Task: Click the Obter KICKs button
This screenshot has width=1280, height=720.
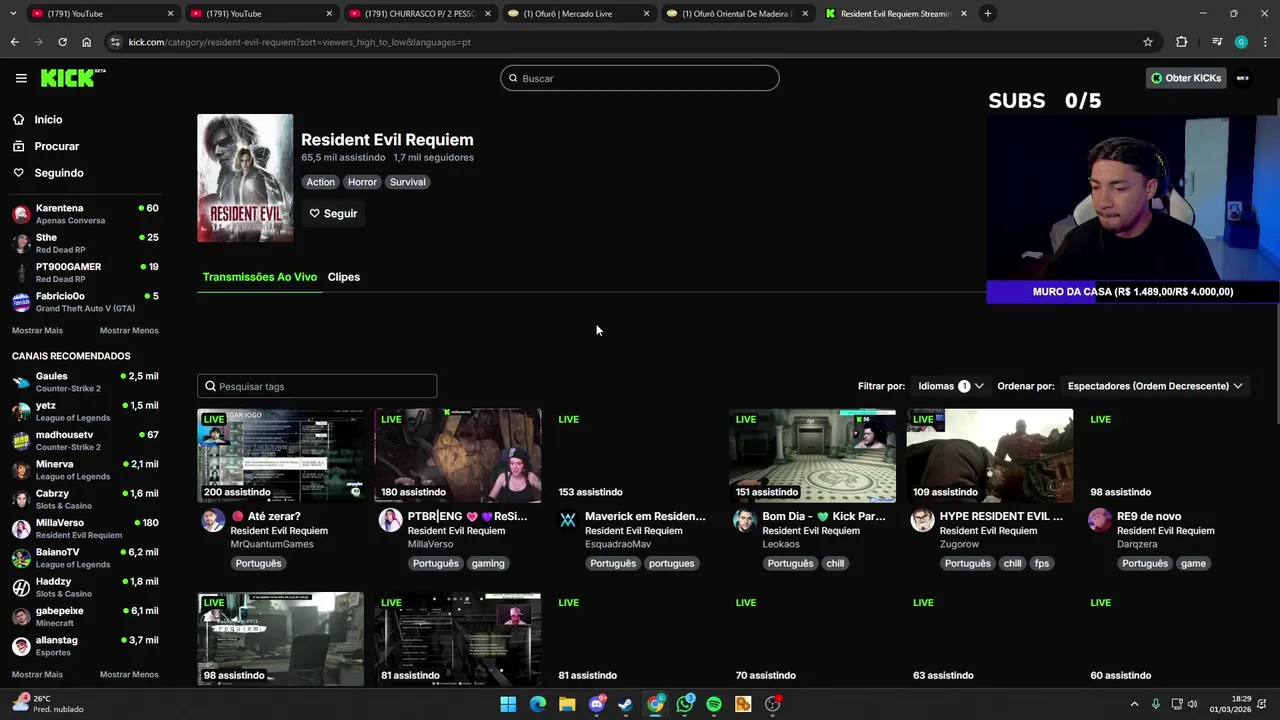Action: tap(1186, 78)
